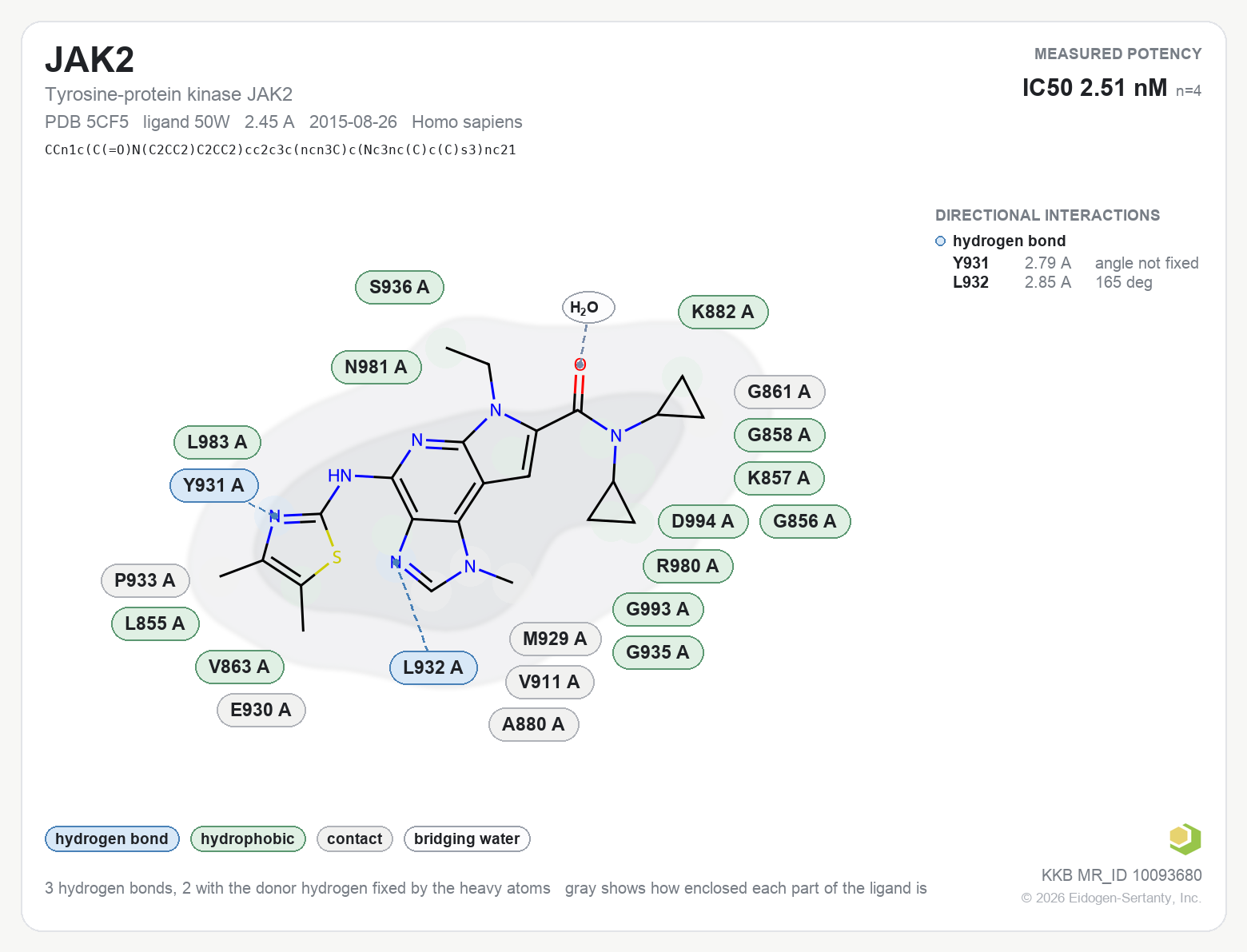
Task: Select the contact legend pill
Action: [355, 838]
